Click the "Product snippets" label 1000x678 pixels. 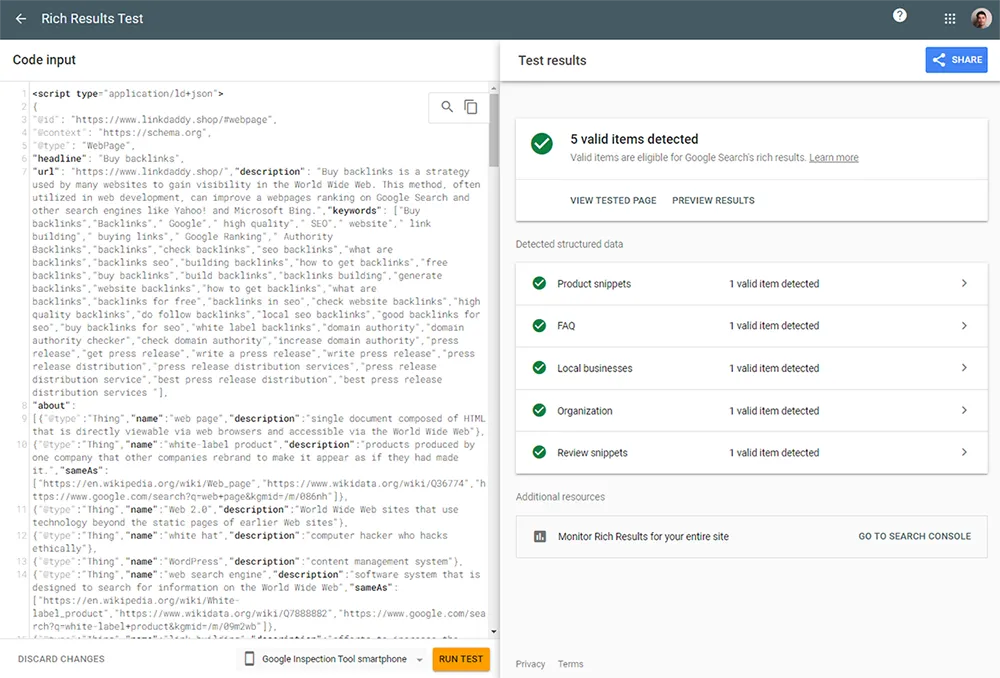[x=594, y=284]
